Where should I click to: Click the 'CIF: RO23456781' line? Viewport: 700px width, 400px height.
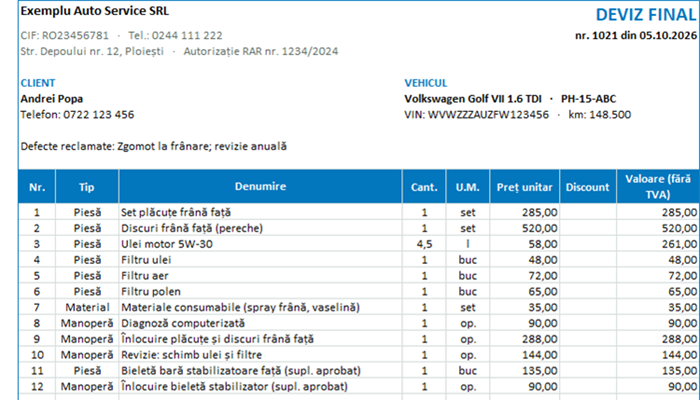click(x=65, y=35)
